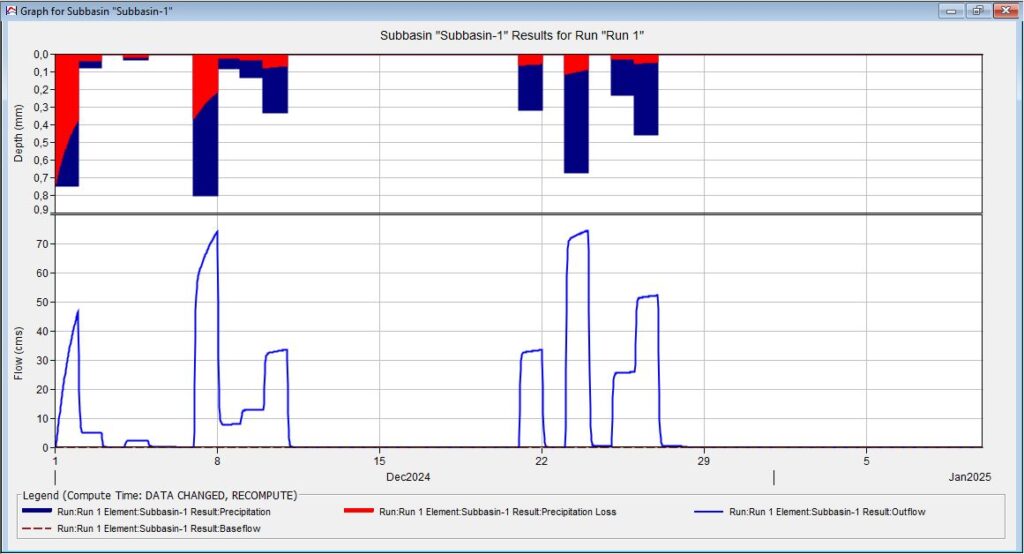Click the date tick labeled 29
Image resolution: width=1024 pixels, height=554 pixels.
tap(704, 461)
